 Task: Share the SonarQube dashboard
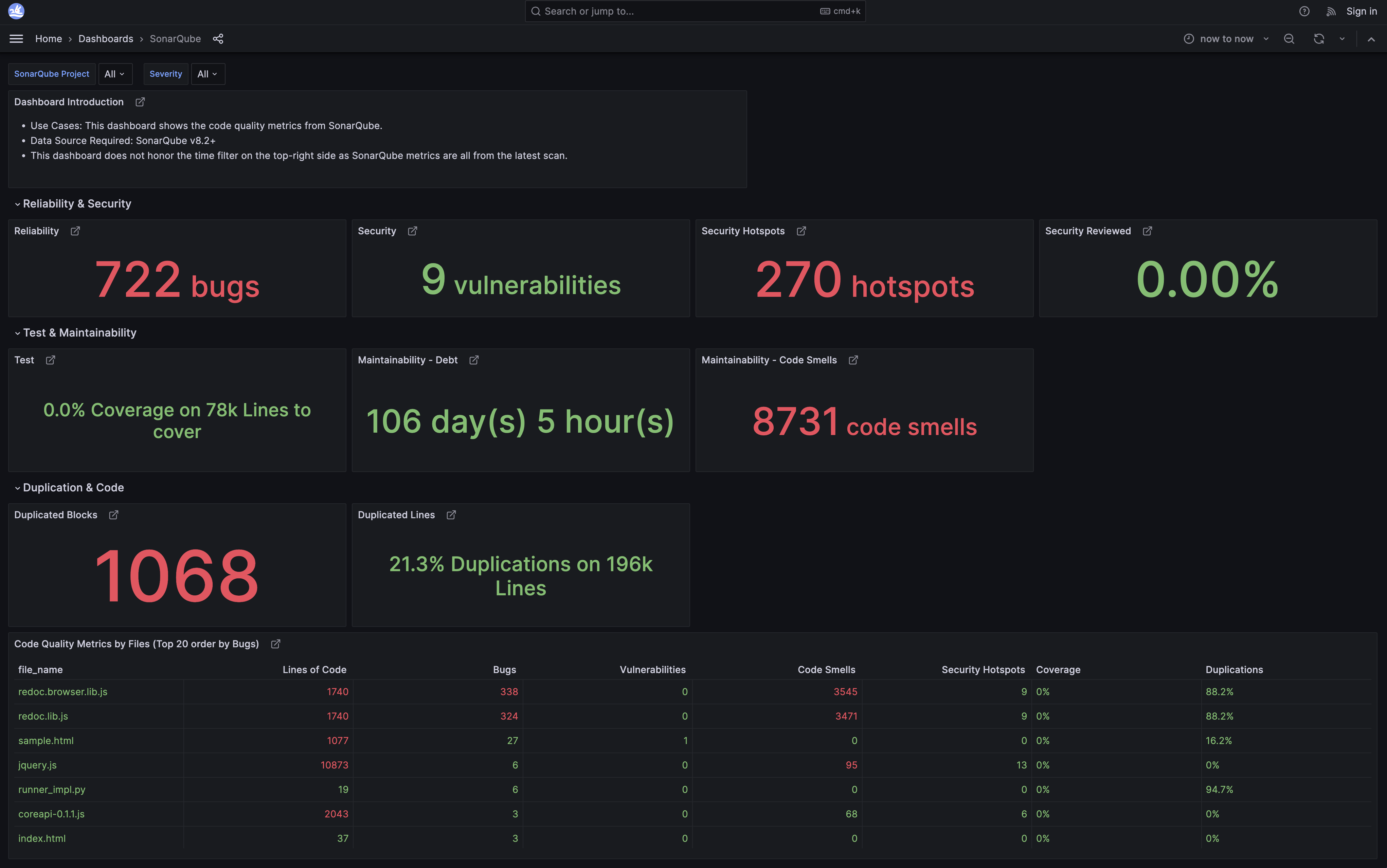[x=218, y=38]
